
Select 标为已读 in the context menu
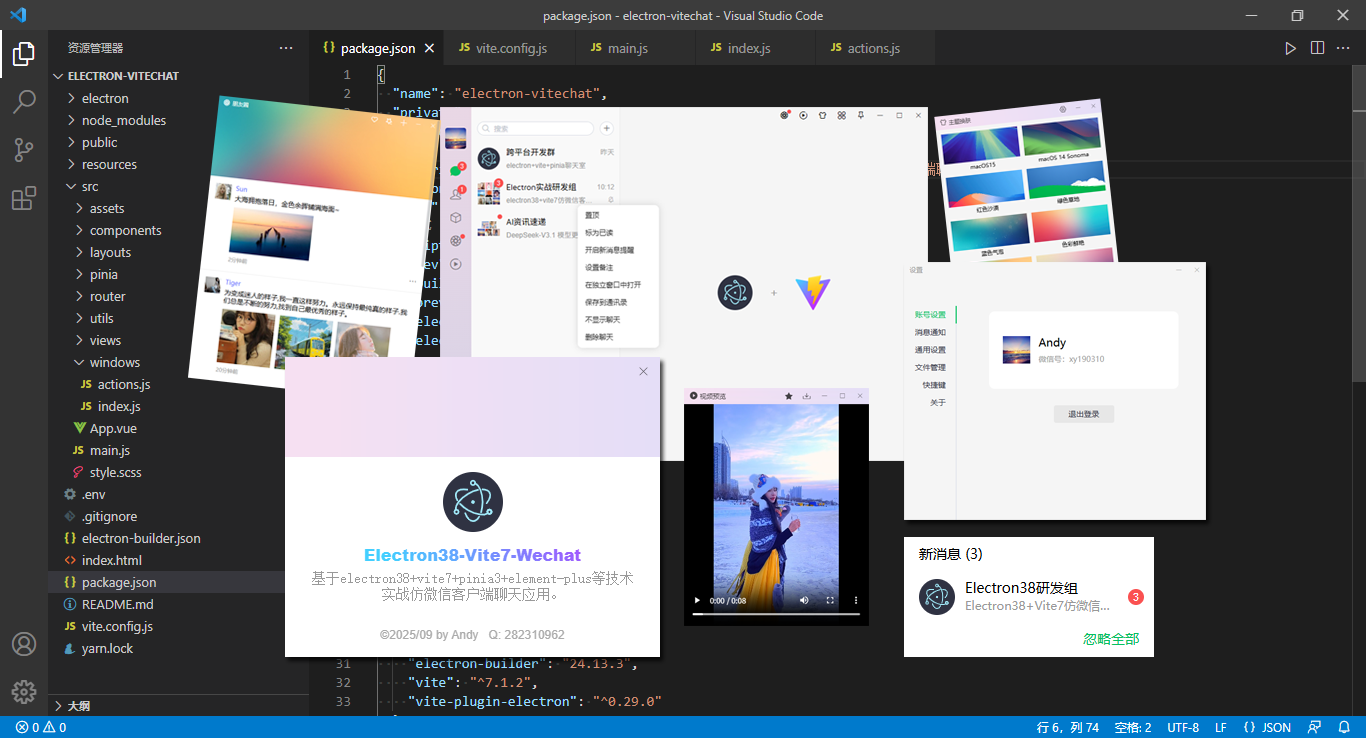click(599, 233)
